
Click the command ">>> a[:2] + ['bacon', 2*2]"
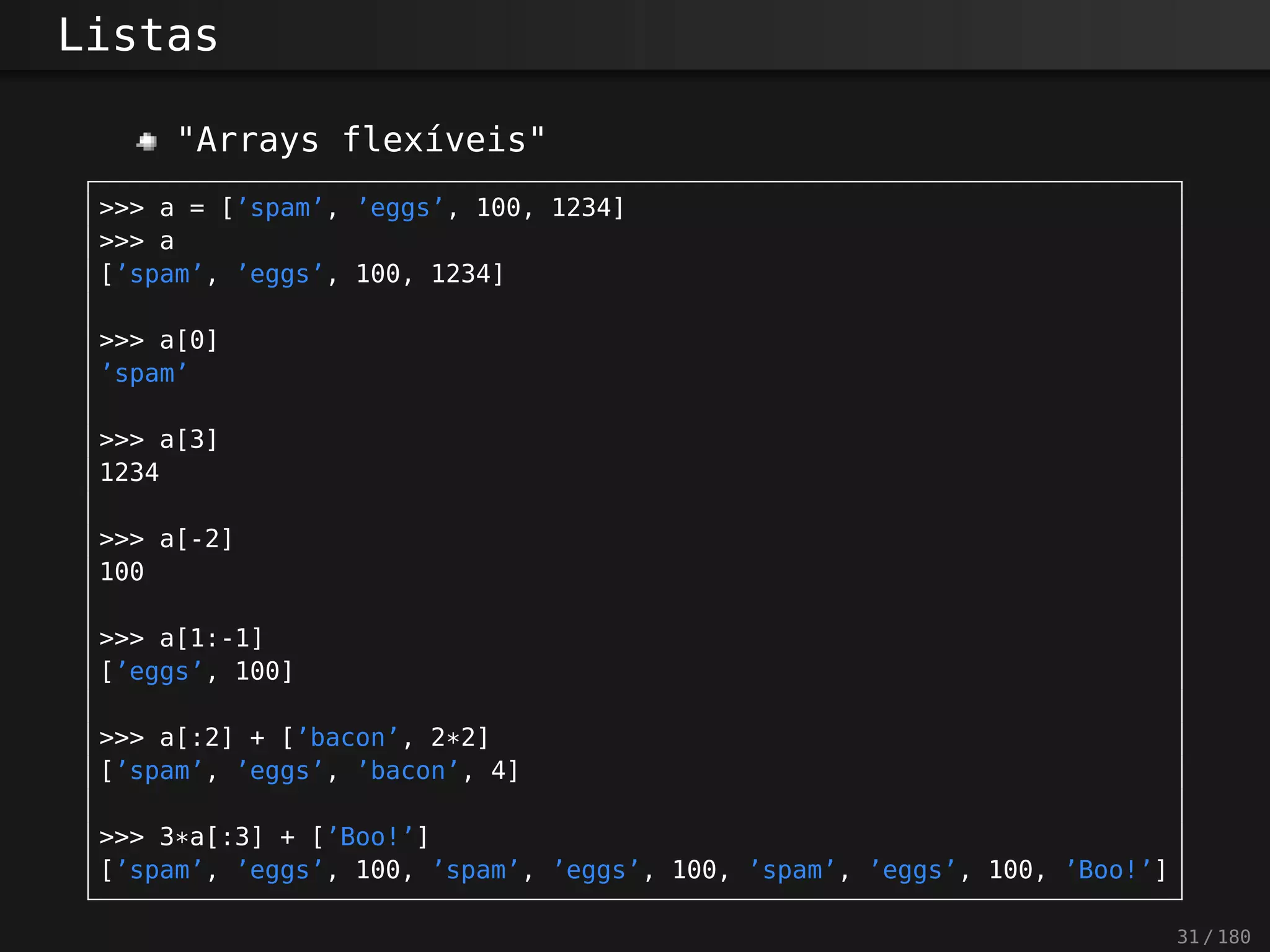pyautogui.click(x=295, y=738)
